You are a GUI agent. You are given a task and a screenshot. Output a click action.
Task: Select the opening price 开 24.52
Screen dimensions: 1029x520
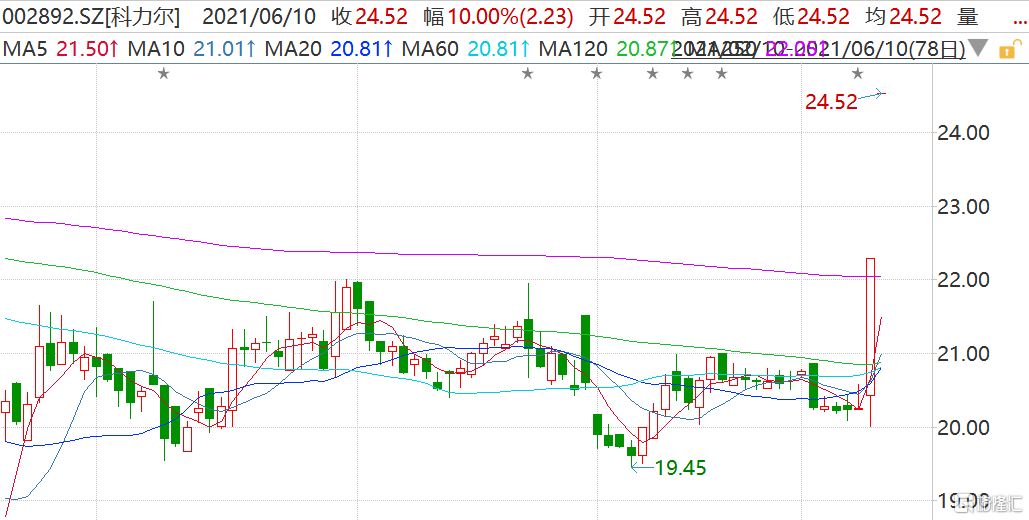click(x=626, y=16)
